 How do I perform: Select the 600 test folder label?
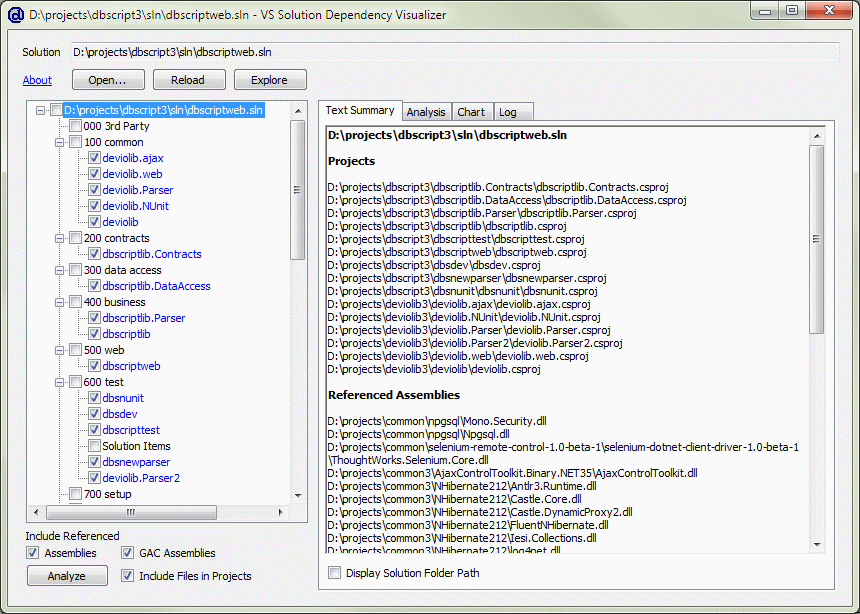[104, 382]
